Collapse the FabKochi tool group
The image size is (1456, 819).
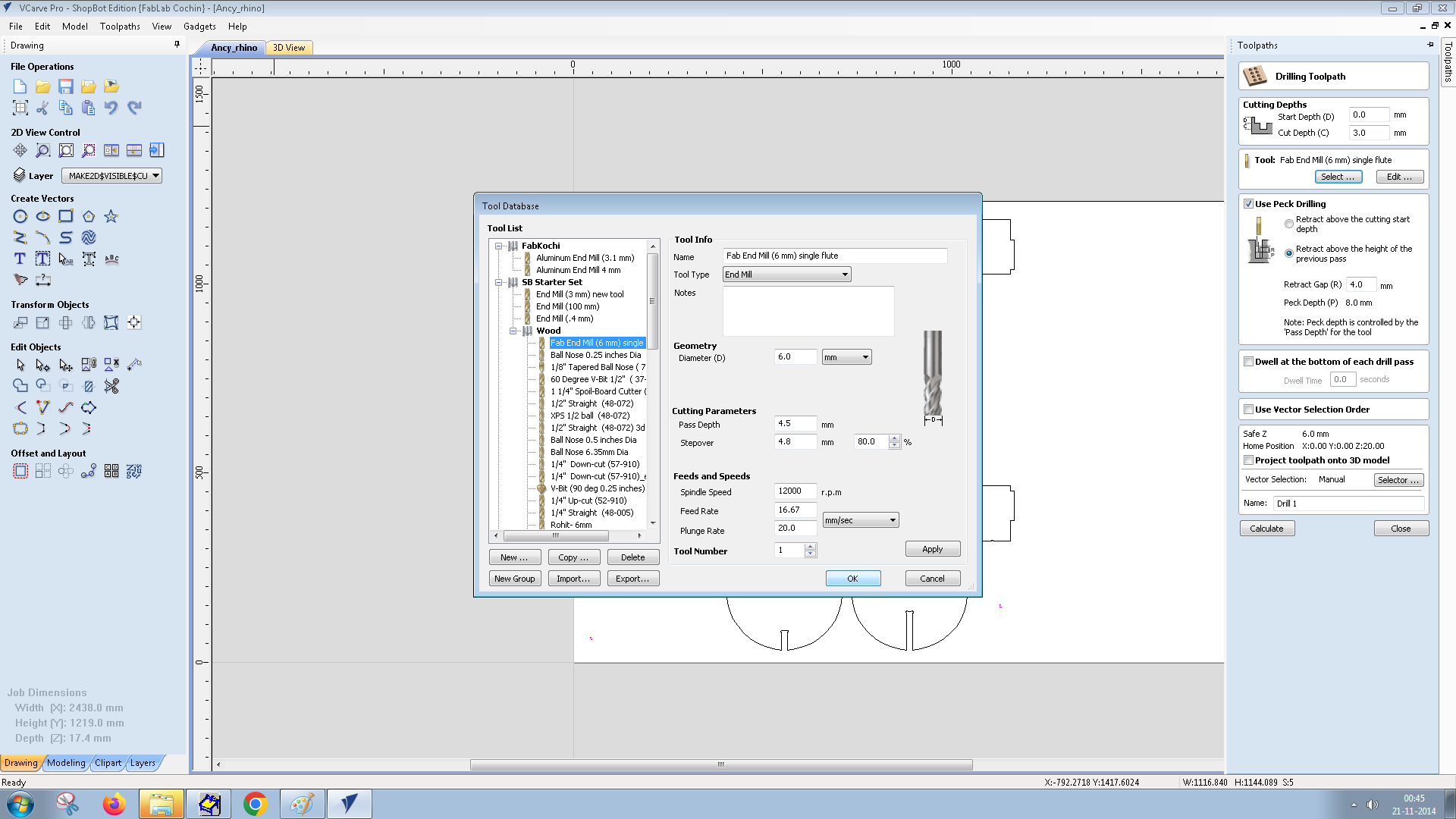[499, 246]
